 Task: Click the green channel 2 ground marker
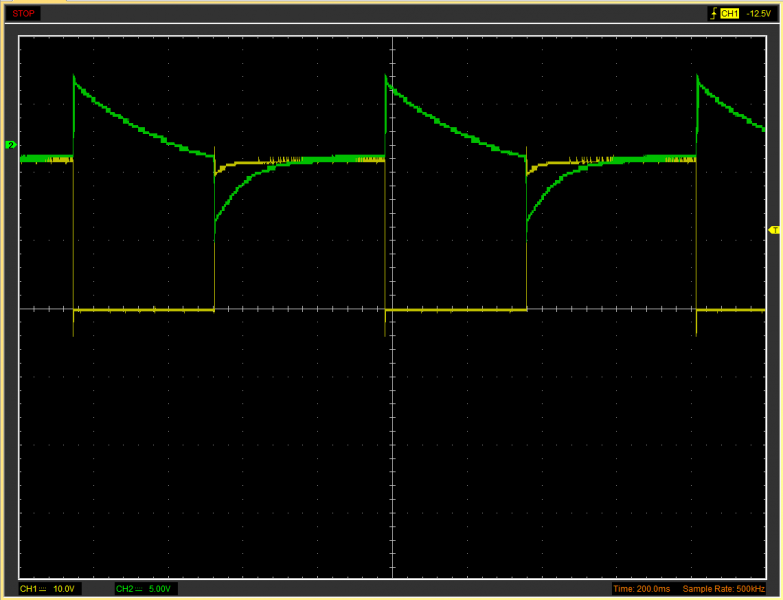tap(12, 145)
